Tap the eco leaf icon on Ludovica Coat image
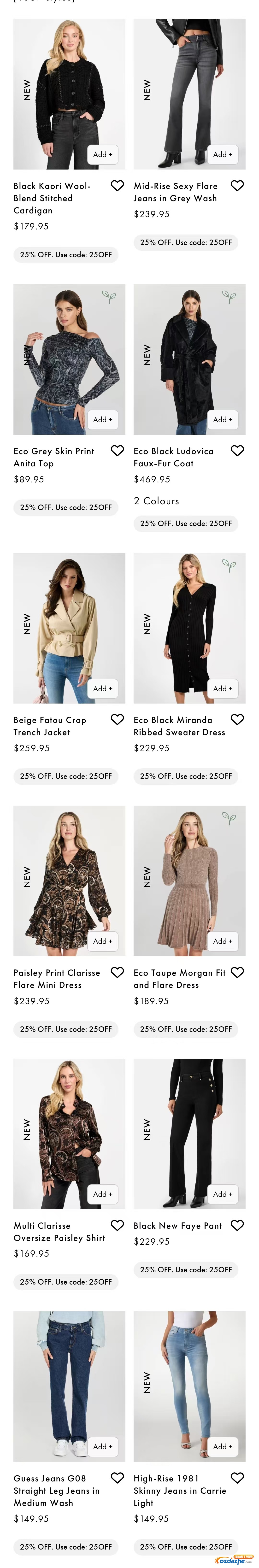259x1568 pixels. (229, 297)
